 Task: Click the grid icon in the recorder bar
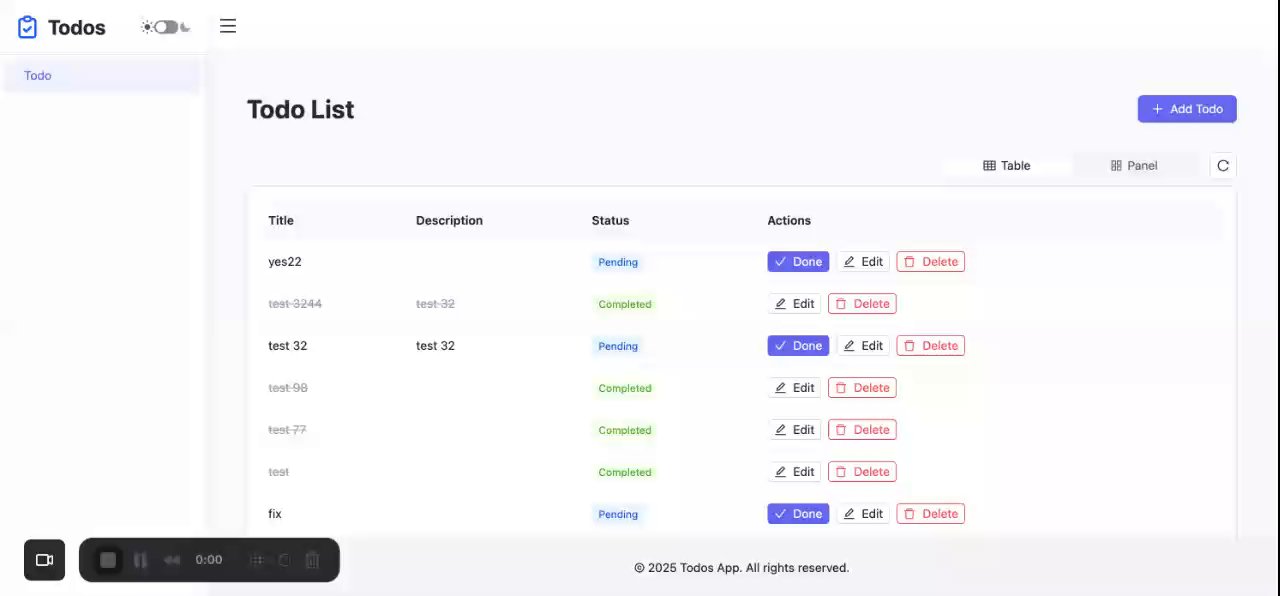pyautogui.click(x=257, y=560)
